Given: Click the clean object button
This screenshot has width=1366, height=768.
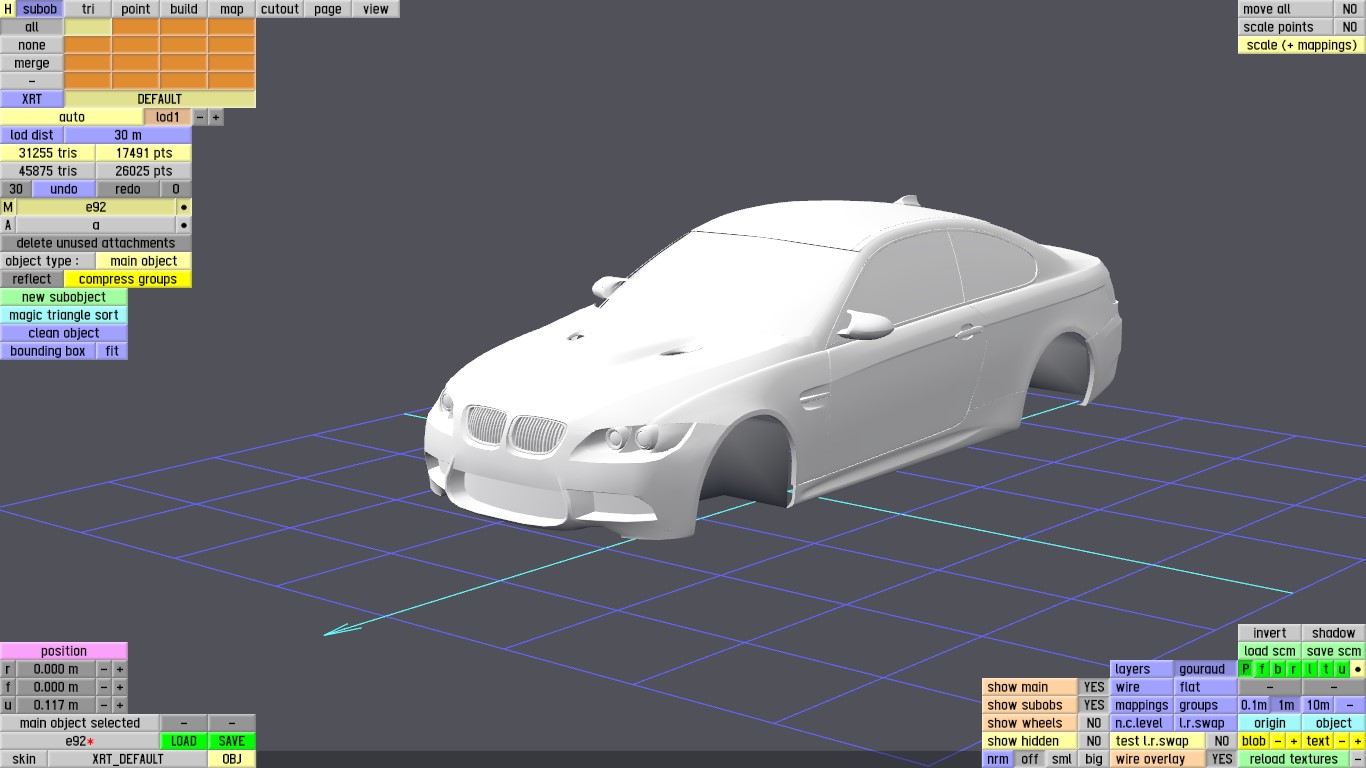Looking at the screenshot, I should pyautogui.click(x=64, y=333).
